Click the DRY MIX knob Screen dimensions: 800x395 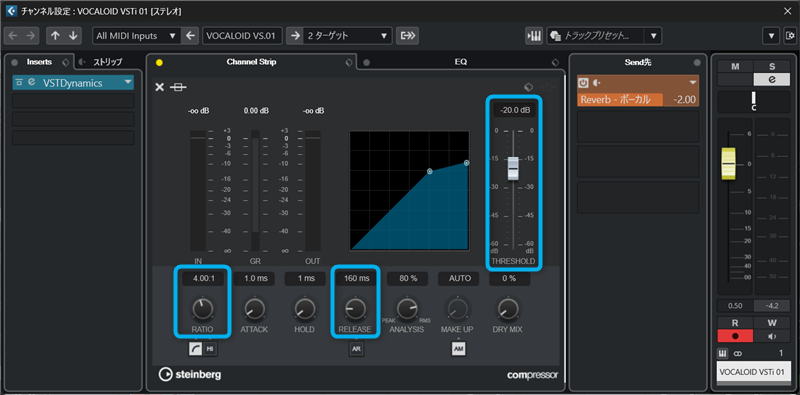(x=508, y=308)
